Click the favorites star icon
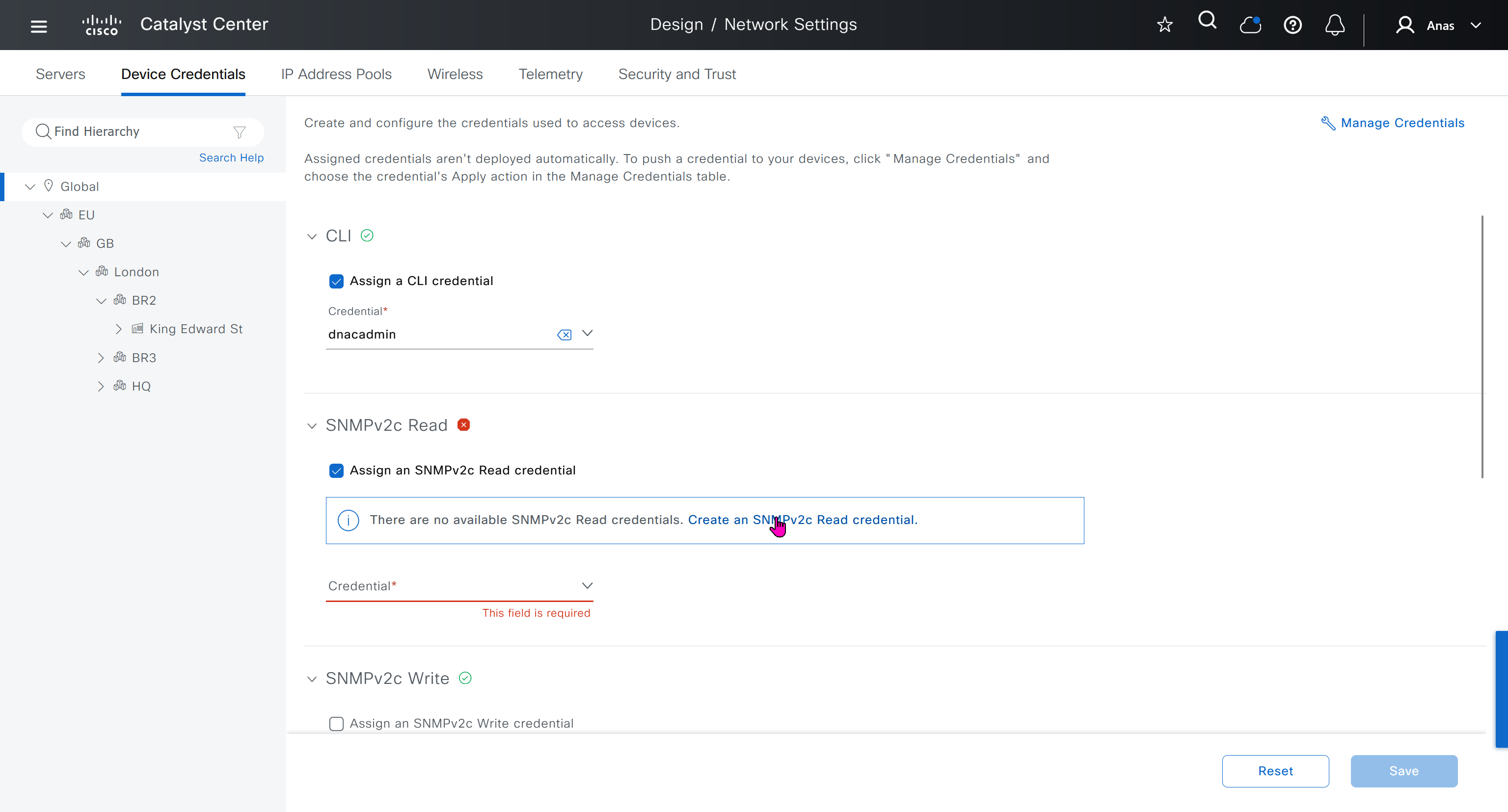 tap(1164, 25)
